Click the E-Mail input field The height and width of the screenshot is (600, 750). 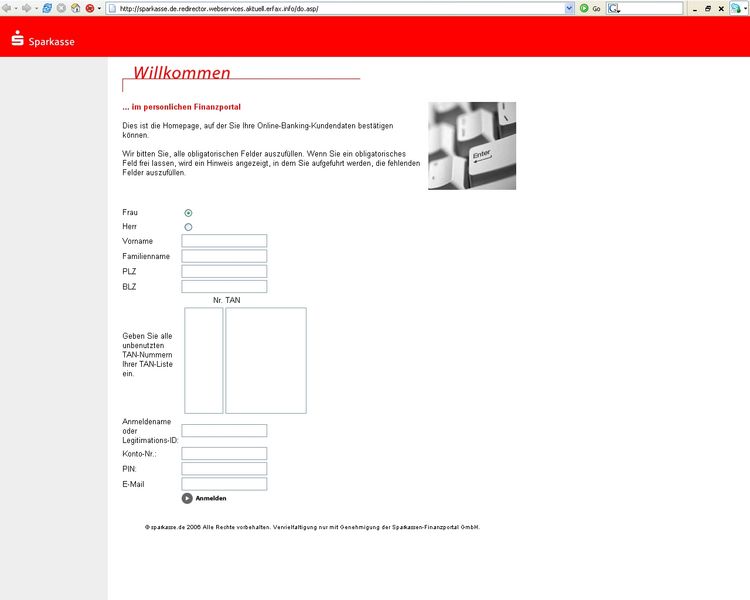(x=224, y=484)
